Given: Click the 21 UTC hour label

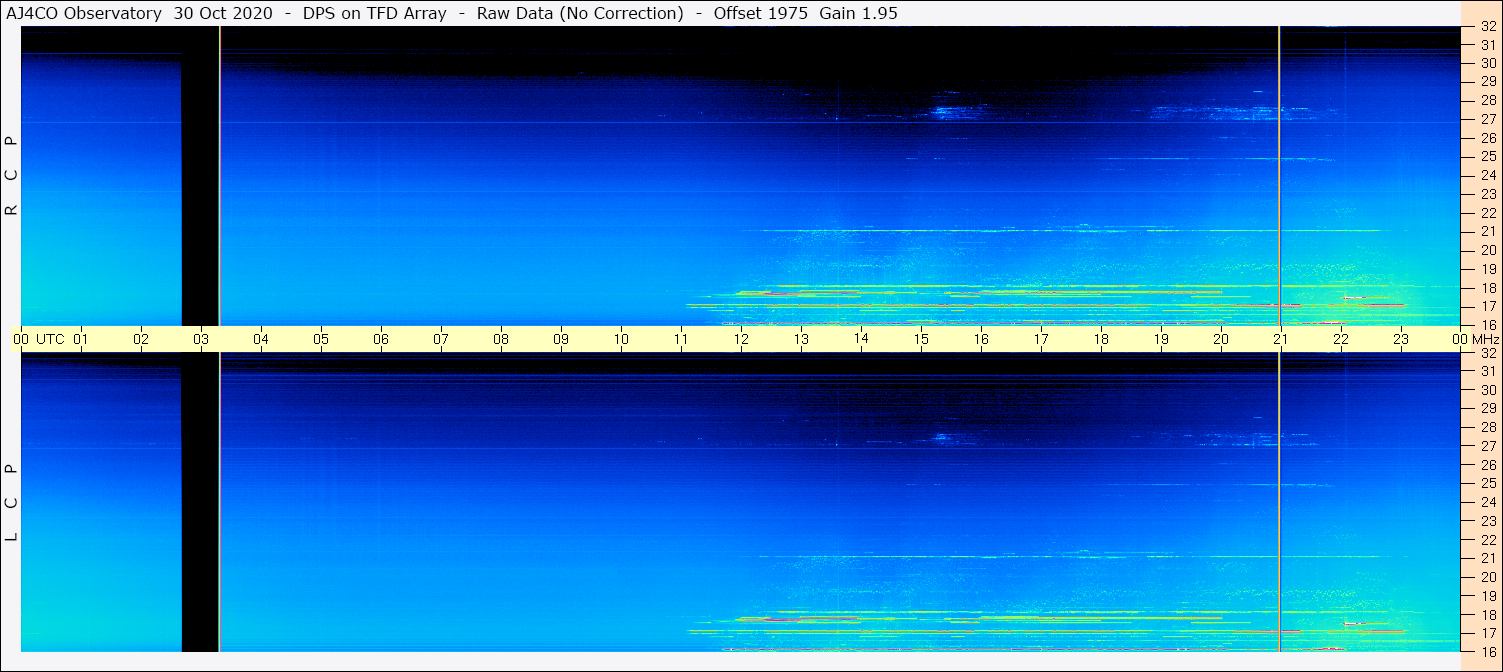Looking at the screenshot, I should (1281, 339).
